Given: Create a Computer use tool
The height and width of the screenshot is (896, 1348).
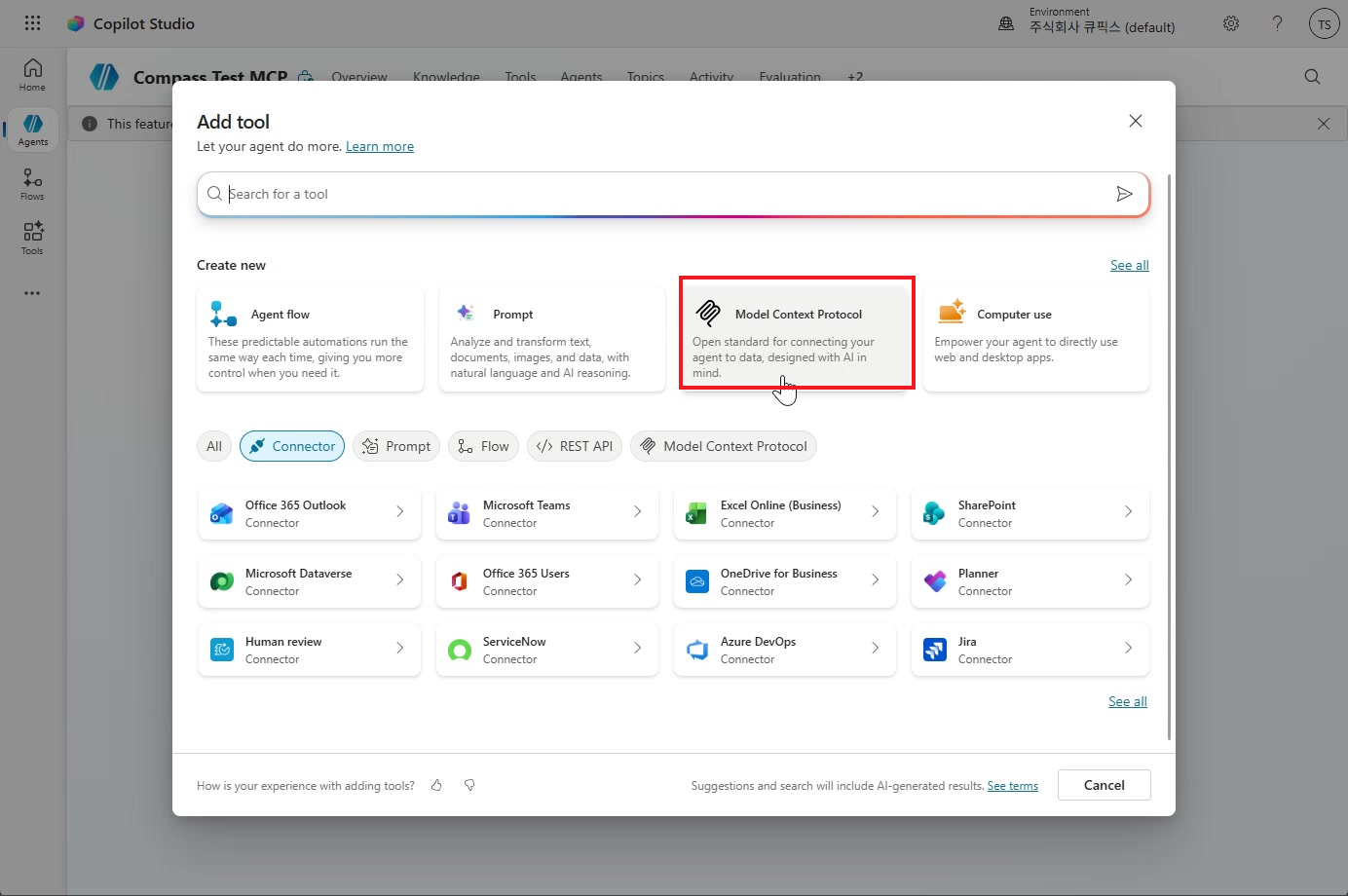Looking at the screenshot, I should (1036, 339).
